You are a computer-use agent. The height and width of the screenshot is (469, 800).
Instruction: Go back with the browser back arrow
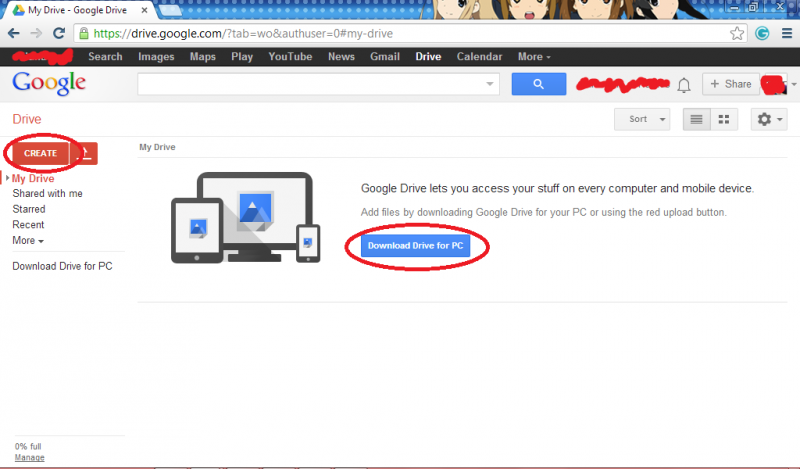14,34
